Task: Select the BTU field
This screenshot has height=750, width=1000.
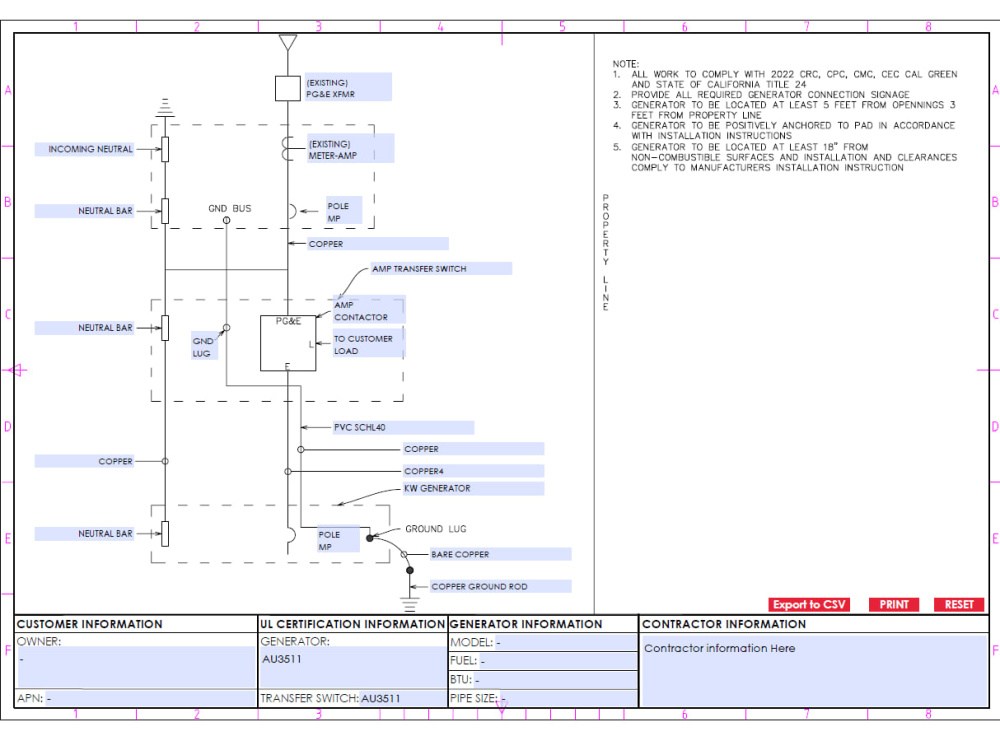Action: click(x=555, y=680)
